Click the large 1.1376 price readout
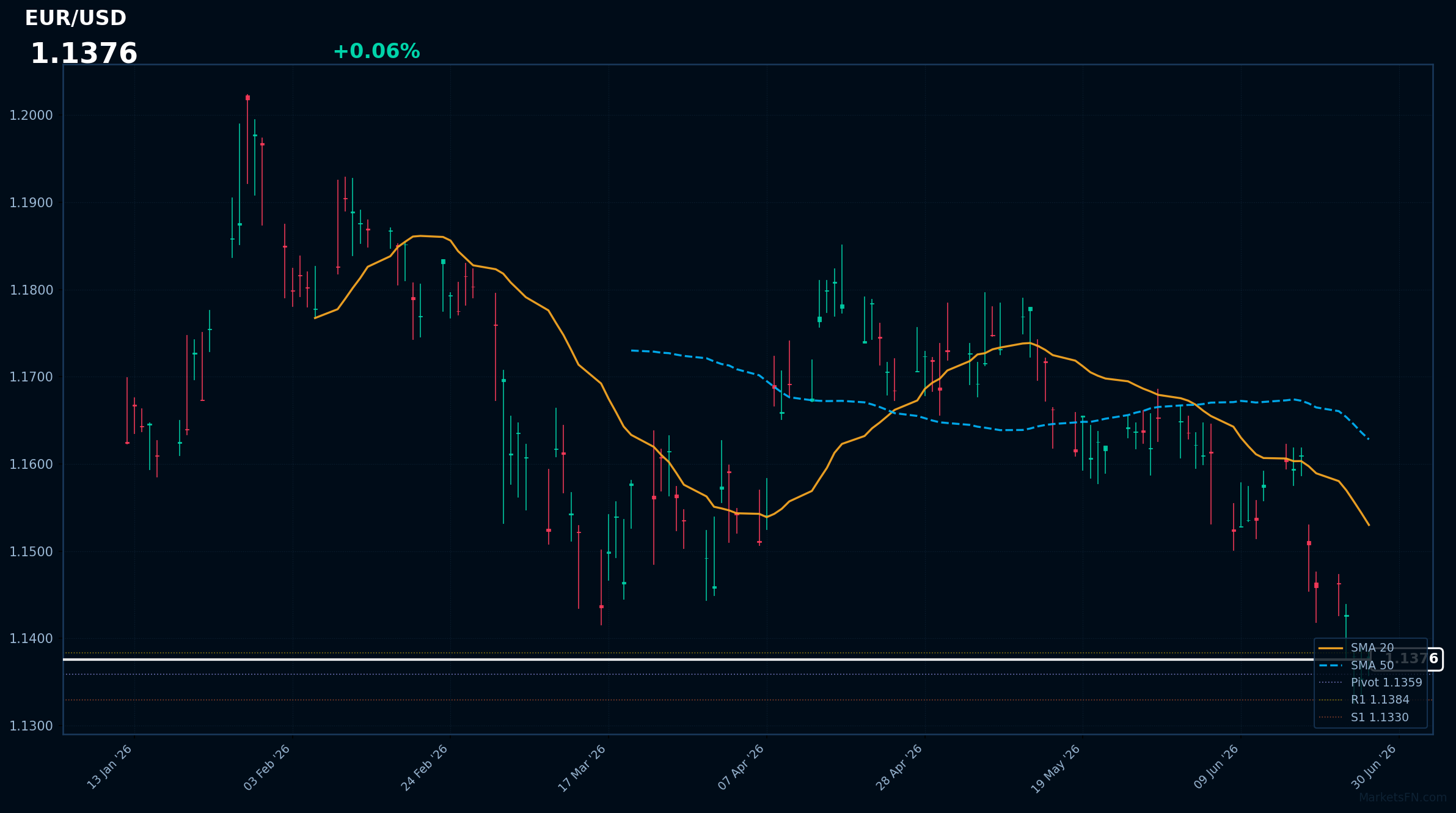Image resolution: width=1456 pixels, height=813 pixels. pos(84,54)
